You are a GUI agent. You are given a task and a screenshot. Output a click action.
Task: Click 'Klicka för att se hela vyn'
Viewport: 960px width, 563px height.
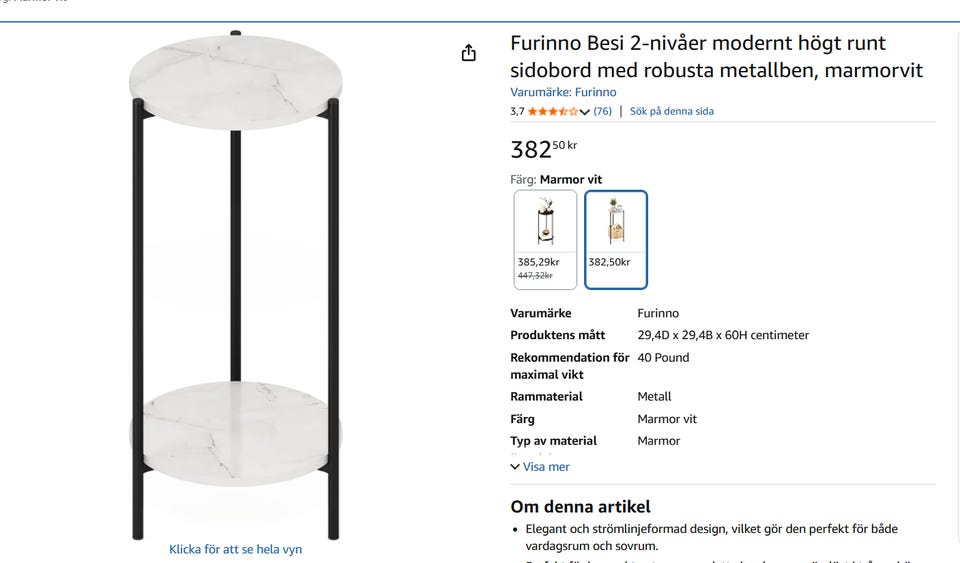pos(236,549)
